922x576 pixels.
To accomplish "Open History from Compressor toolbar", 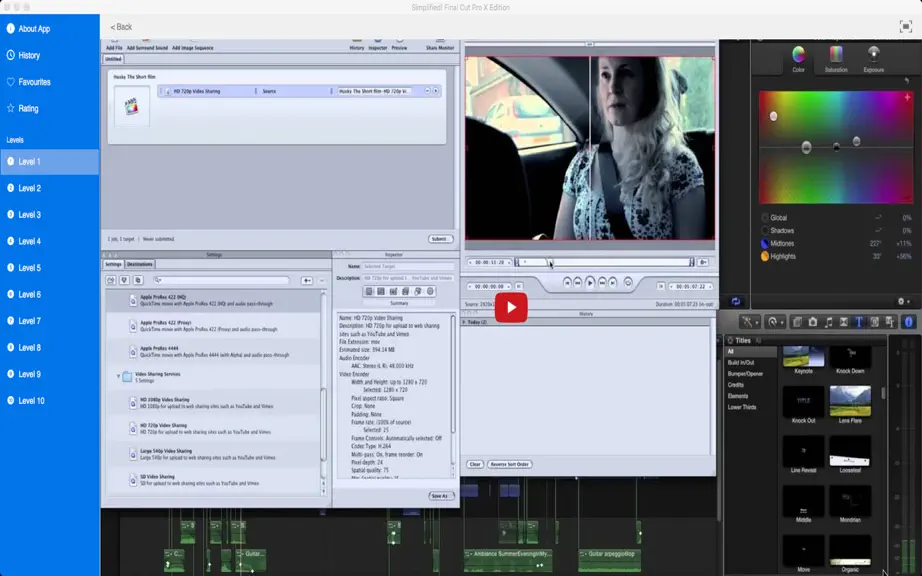I will tap(357, 45).
